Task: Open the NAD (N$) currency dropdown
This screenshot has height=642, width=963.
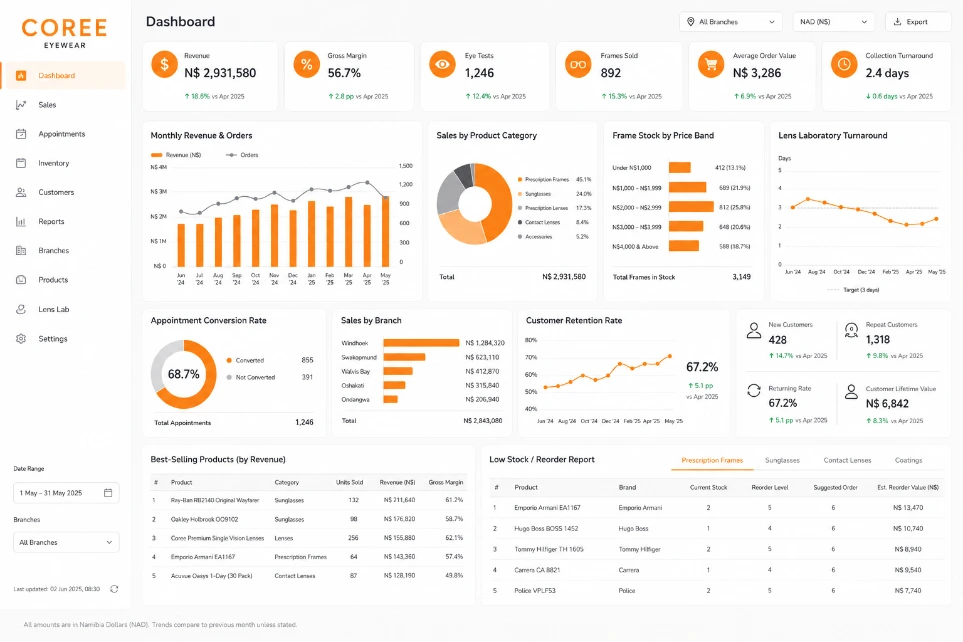Action: point(833,22)
